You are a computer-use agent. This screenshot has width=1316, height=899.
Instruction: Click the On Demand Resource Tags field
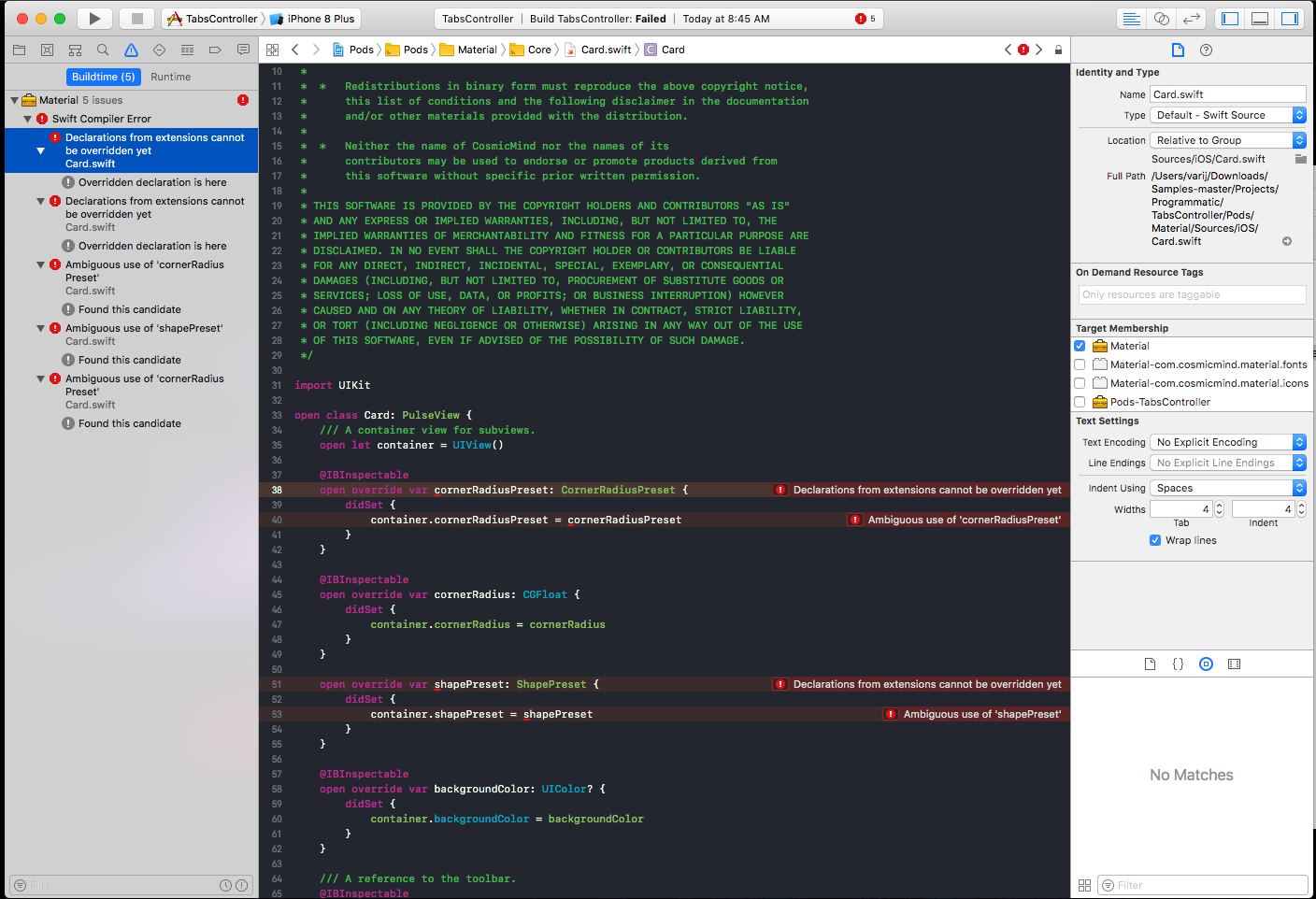(1192, 294)
